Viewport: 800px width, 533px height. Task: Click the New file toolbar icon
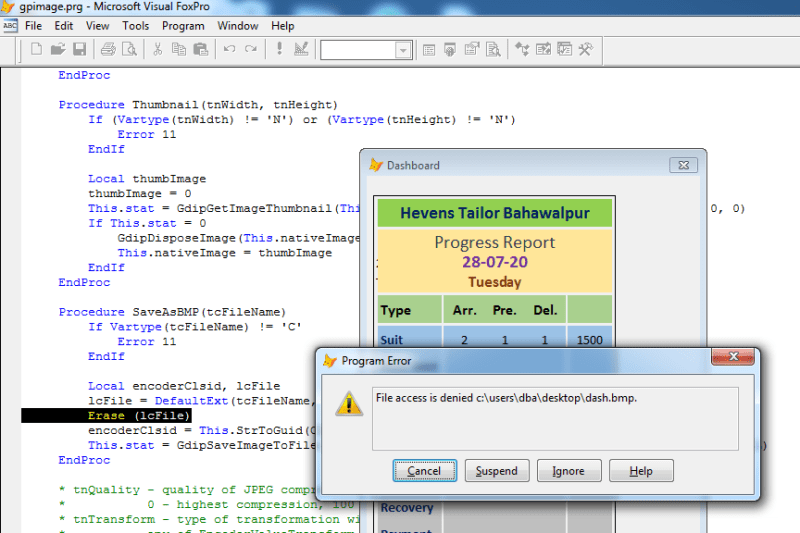pos(36,49)
